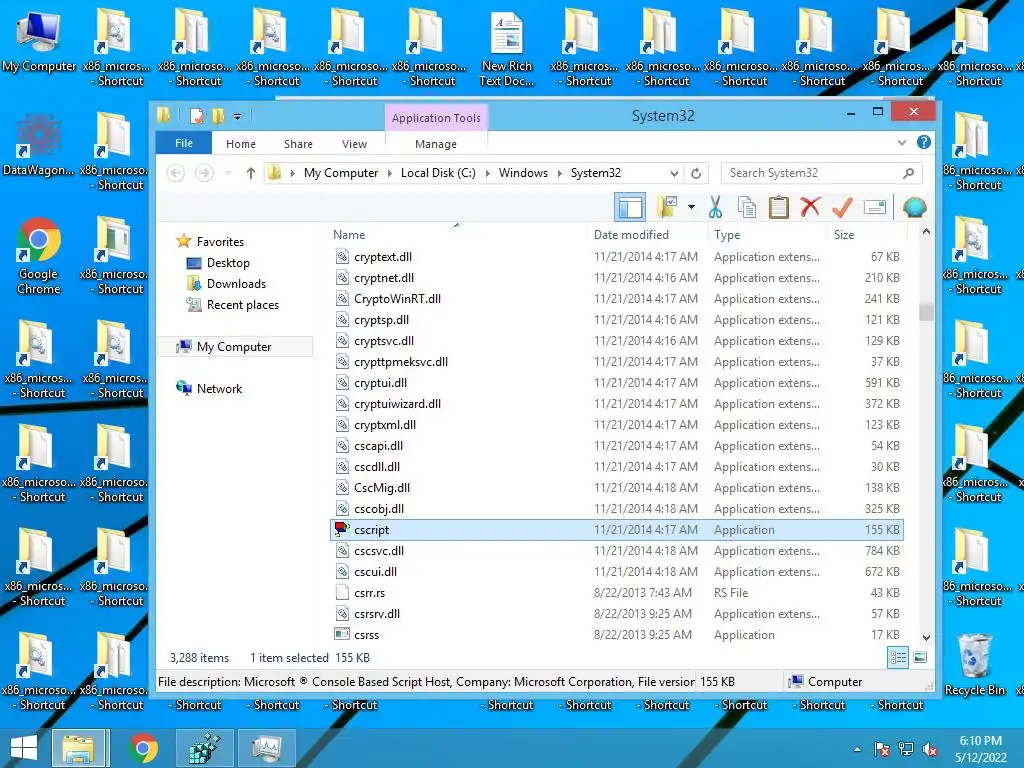Open the recent locations dropdown arrow
This screenshot has width=1024, height=768.
(x=228, y=173)
